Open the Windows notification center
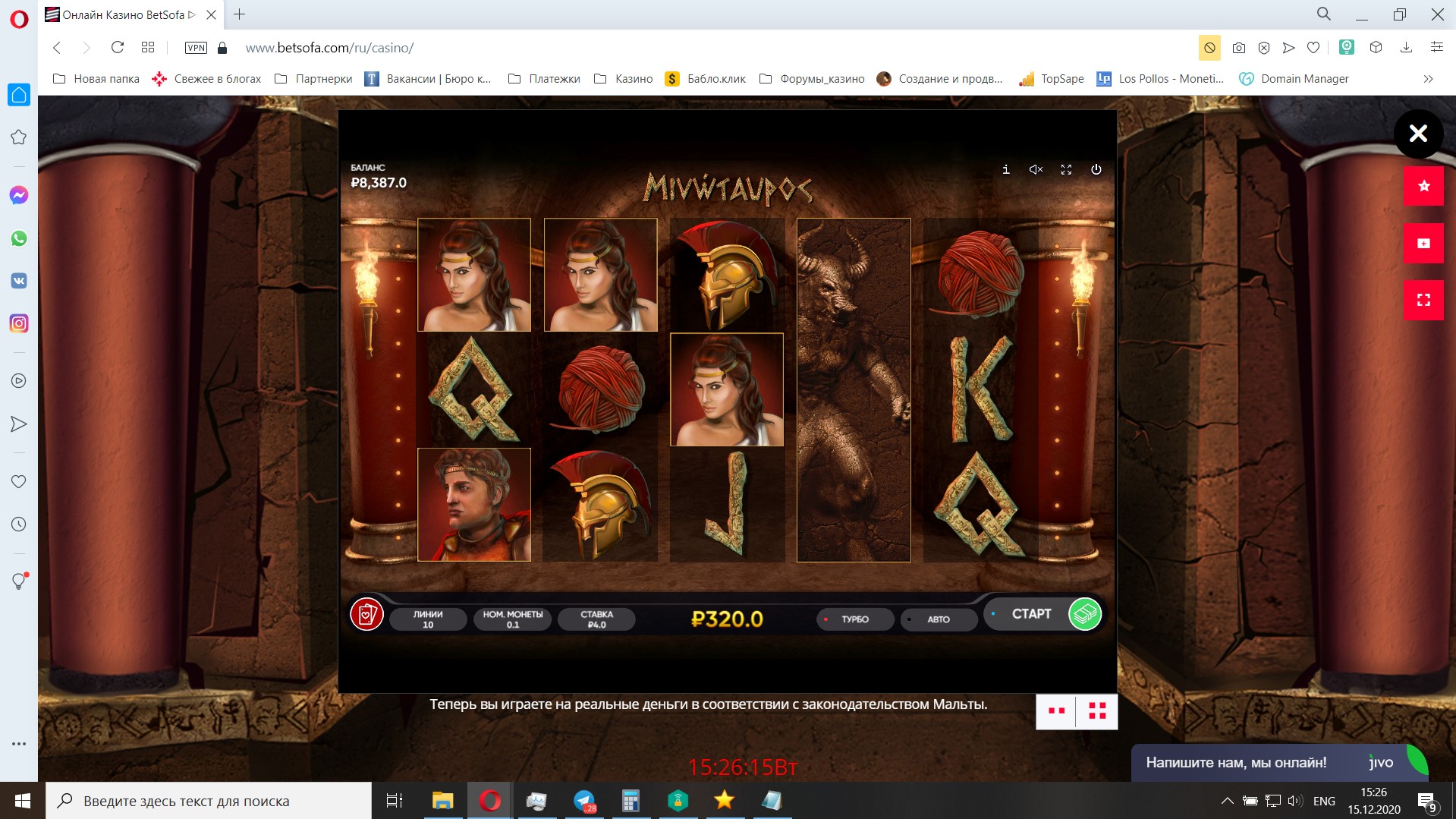This screenshot has width=1456, height=819. (1427, 801)
